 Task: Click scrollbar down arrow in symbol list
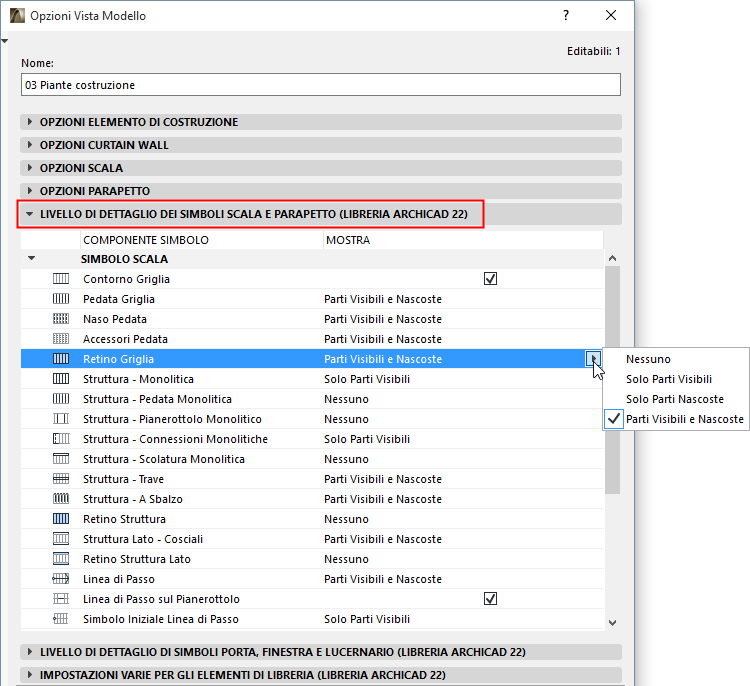click(x=612, y=622)
